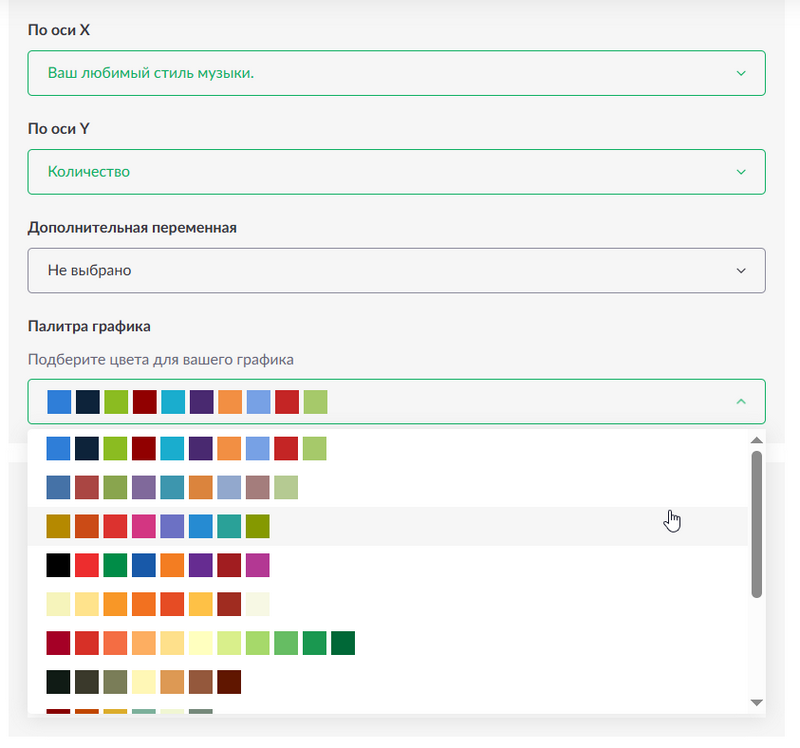Pick the first bright blue default palette in list

point(388,448)
